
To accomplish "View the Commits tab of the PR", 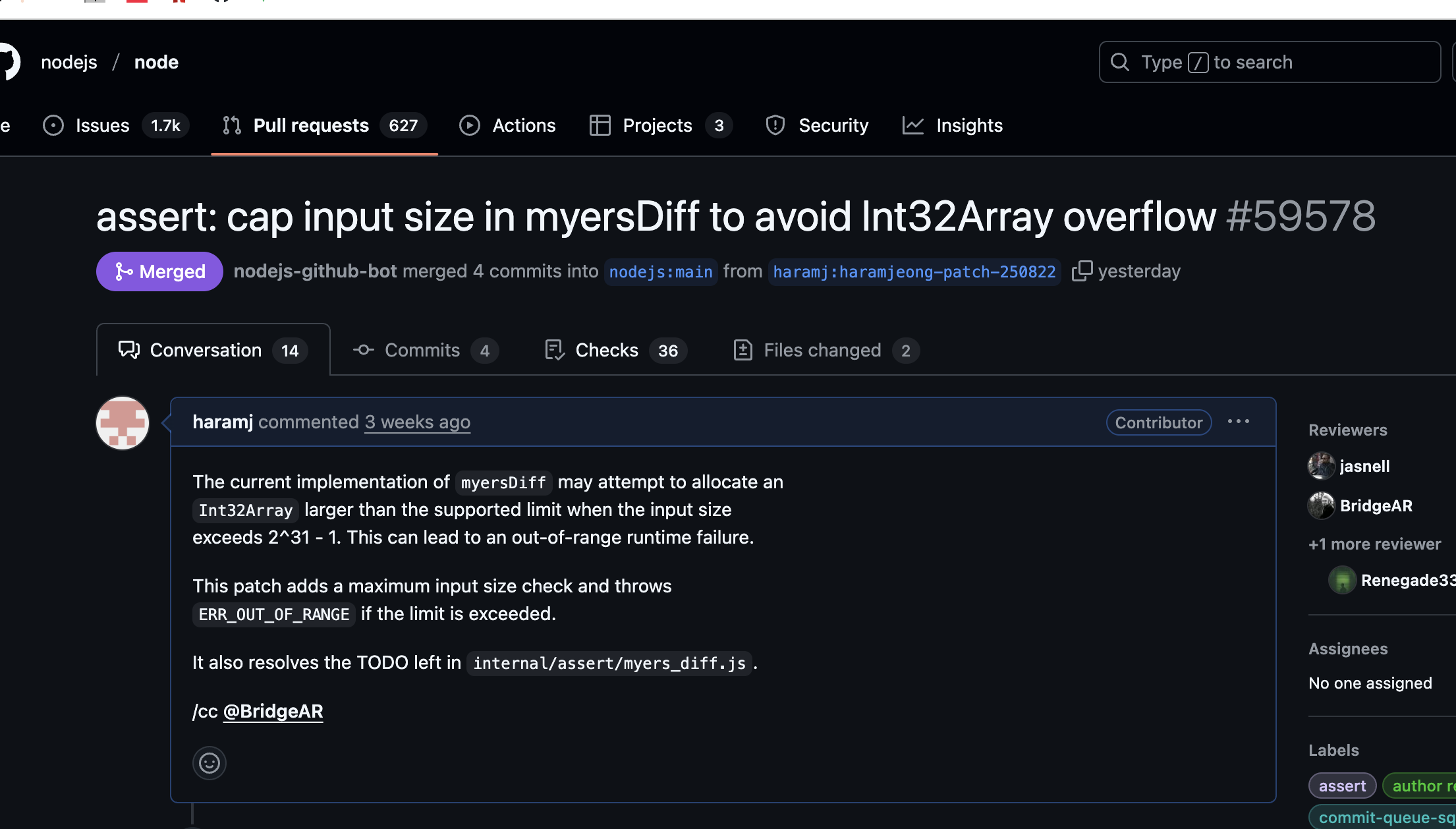I will pyautogui.click(x=422, y=350).
